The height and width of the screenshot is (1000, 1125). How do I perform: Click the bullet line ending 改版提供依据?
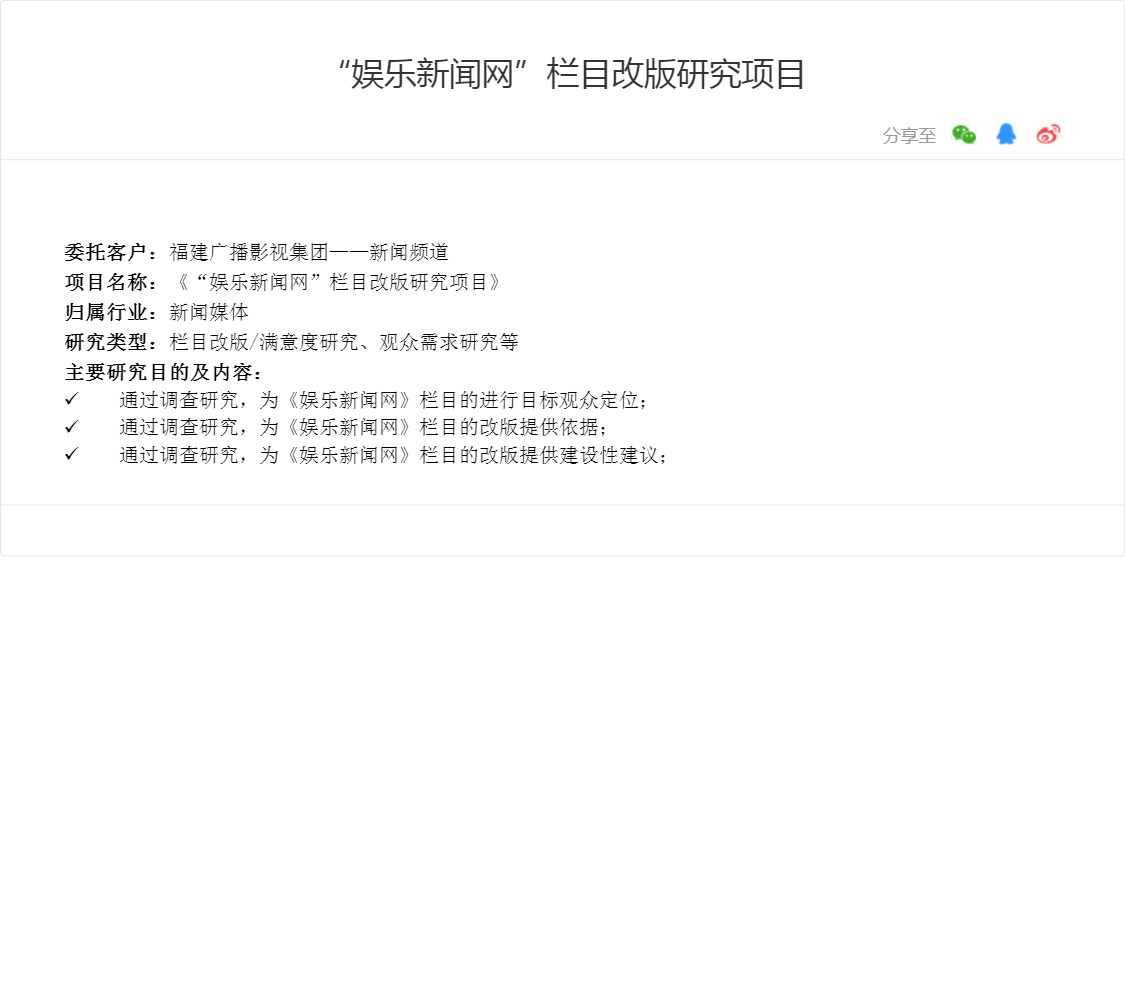[x=362, y=427]
